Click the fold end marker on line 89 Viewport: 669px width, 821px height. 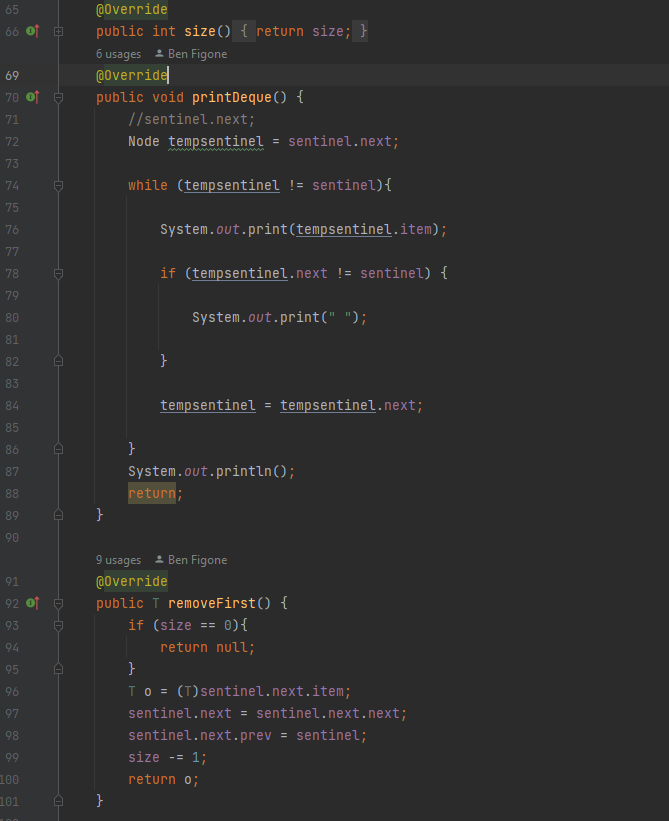(58, 514)
